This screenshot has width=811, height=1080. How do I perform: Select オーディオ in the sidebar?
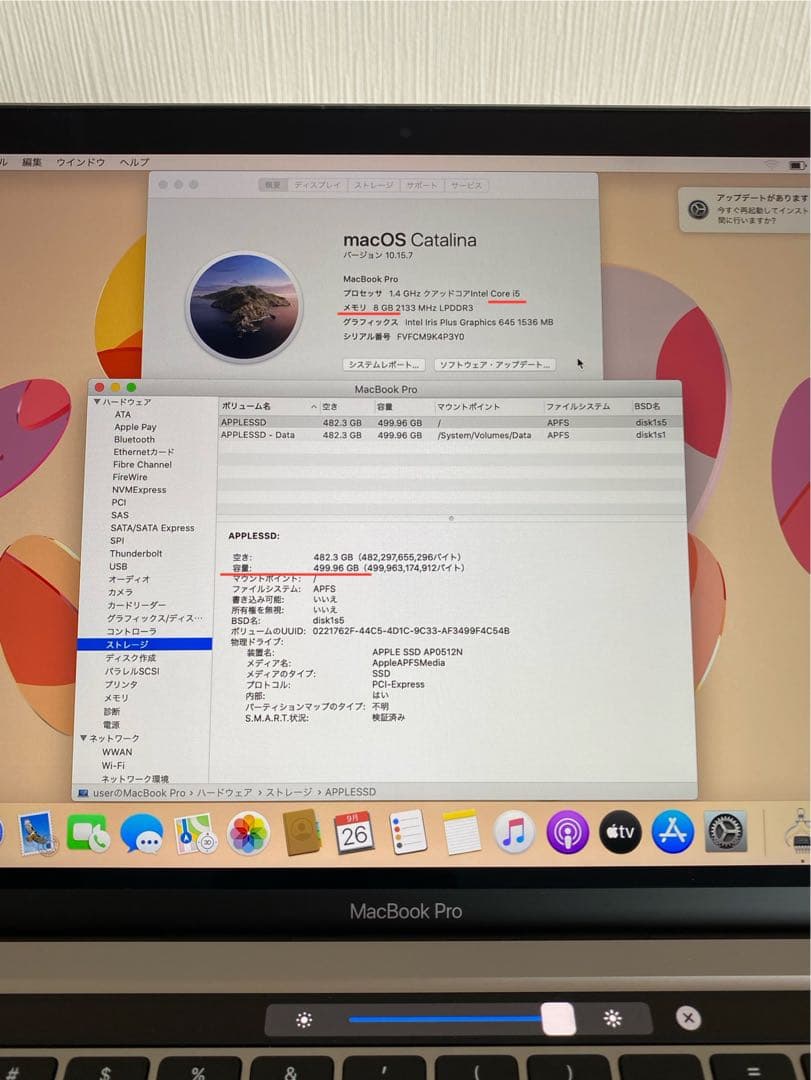click(x=128, y=579)
